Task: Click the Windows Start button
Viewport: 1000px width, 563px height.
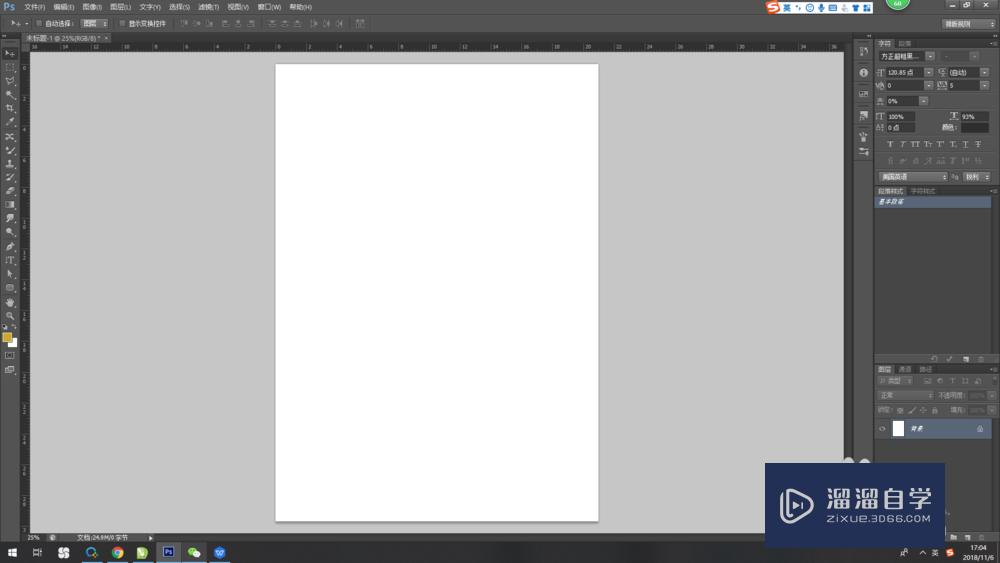Action: tap(12, 552)
